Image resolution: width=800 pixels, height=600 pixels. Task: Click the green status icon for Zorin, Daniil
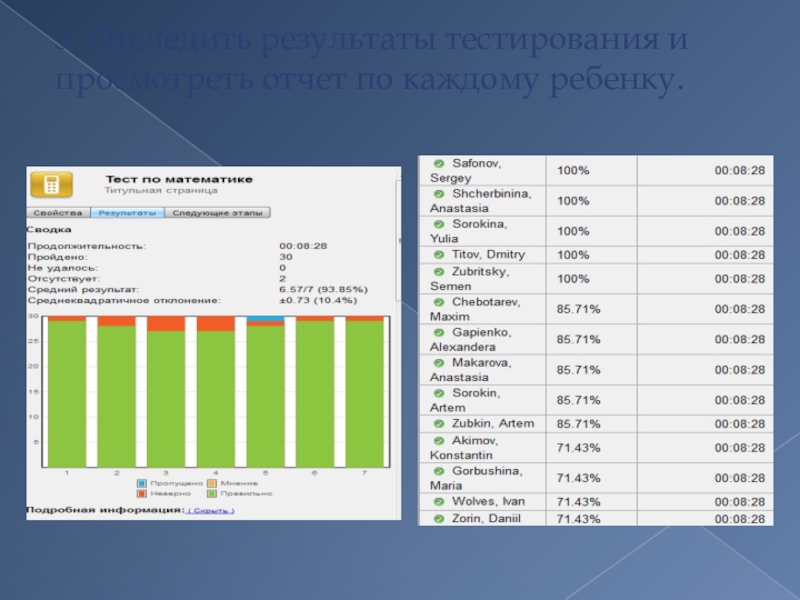coord(439,519)
